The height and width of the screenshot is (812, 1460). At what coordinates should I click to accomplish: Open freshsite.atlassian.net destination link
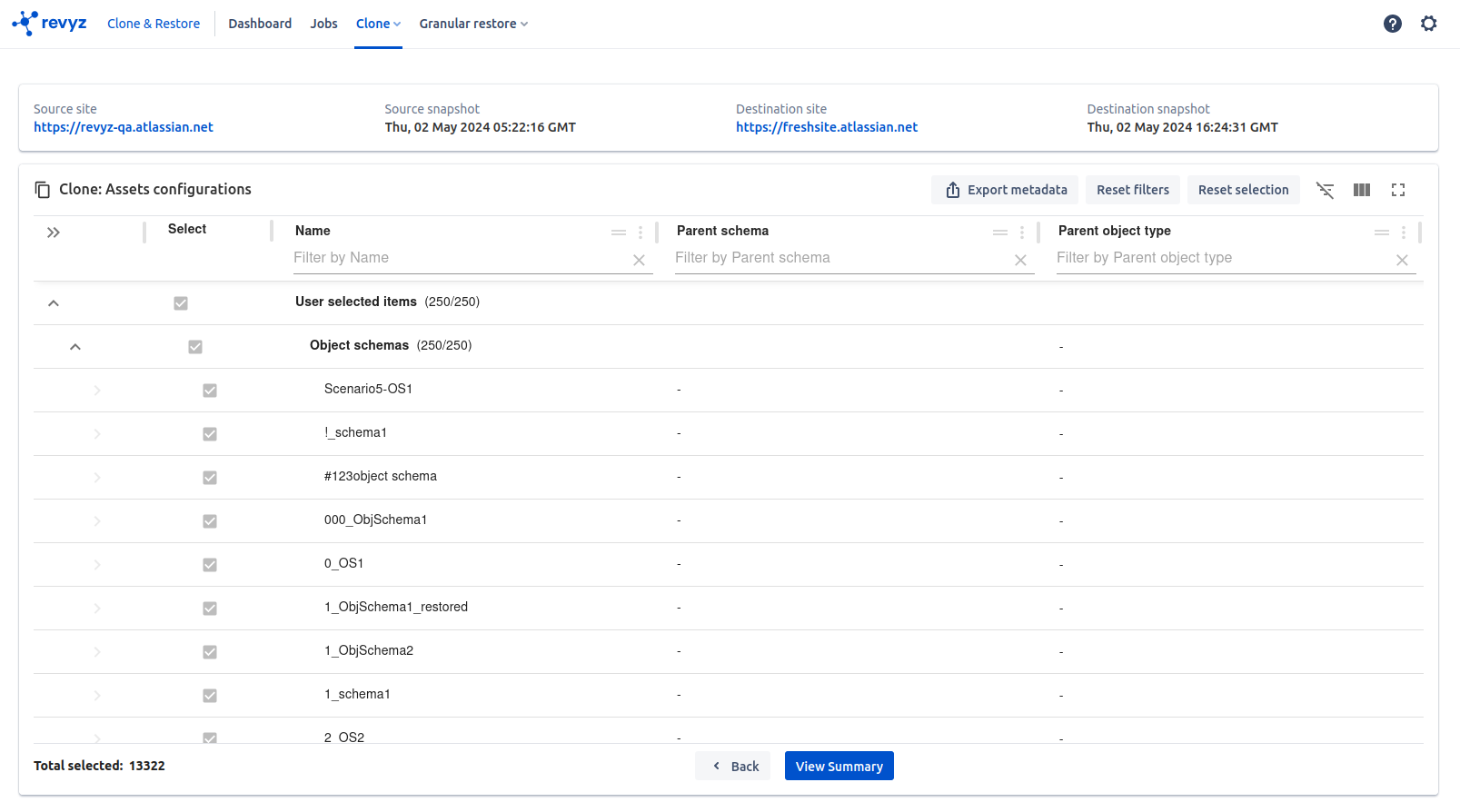[827, 127]
